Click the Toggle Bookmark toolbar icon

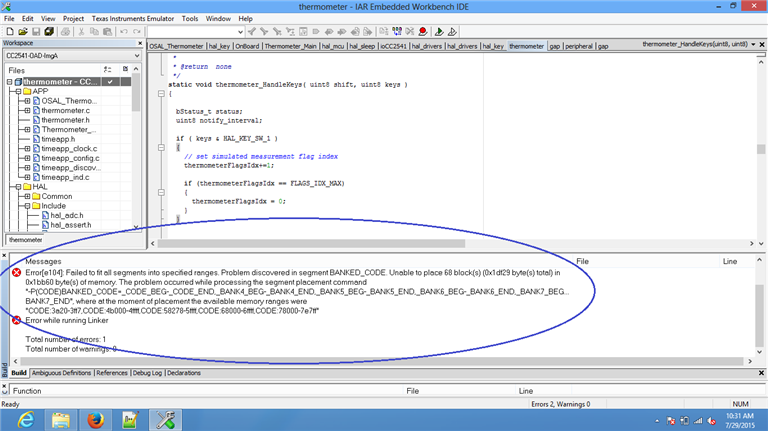[316, 31]
